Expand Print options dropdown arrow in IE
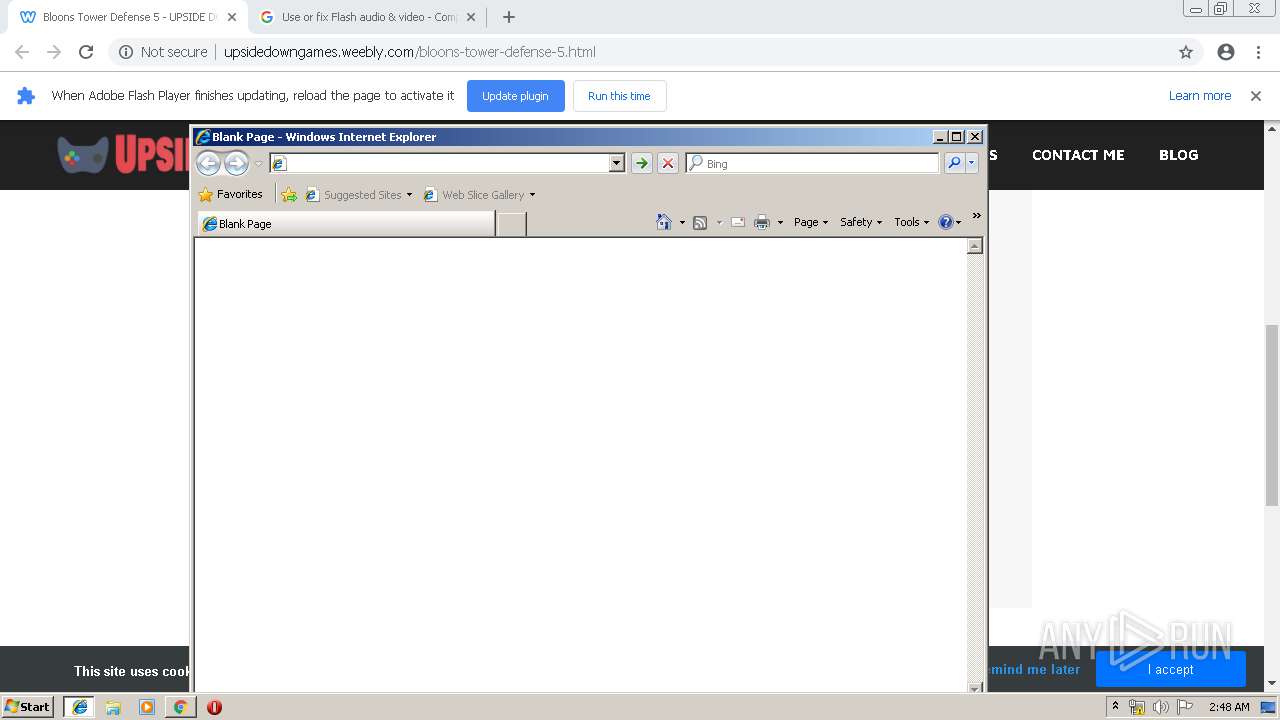This screenshot has width=1280, height=720. click(780, 223)
